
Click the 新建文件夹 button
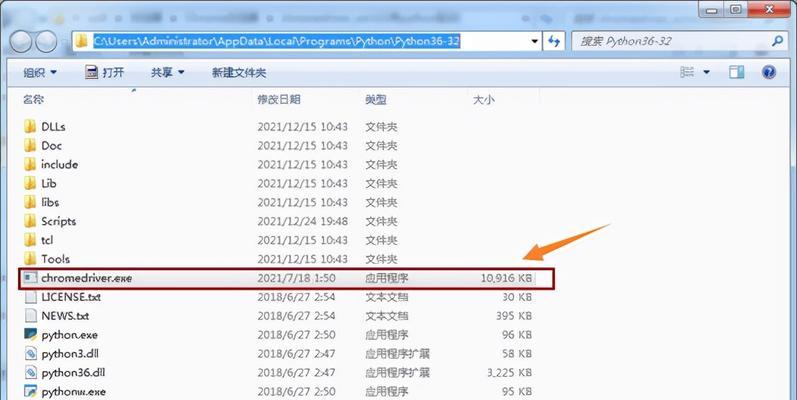239,73
